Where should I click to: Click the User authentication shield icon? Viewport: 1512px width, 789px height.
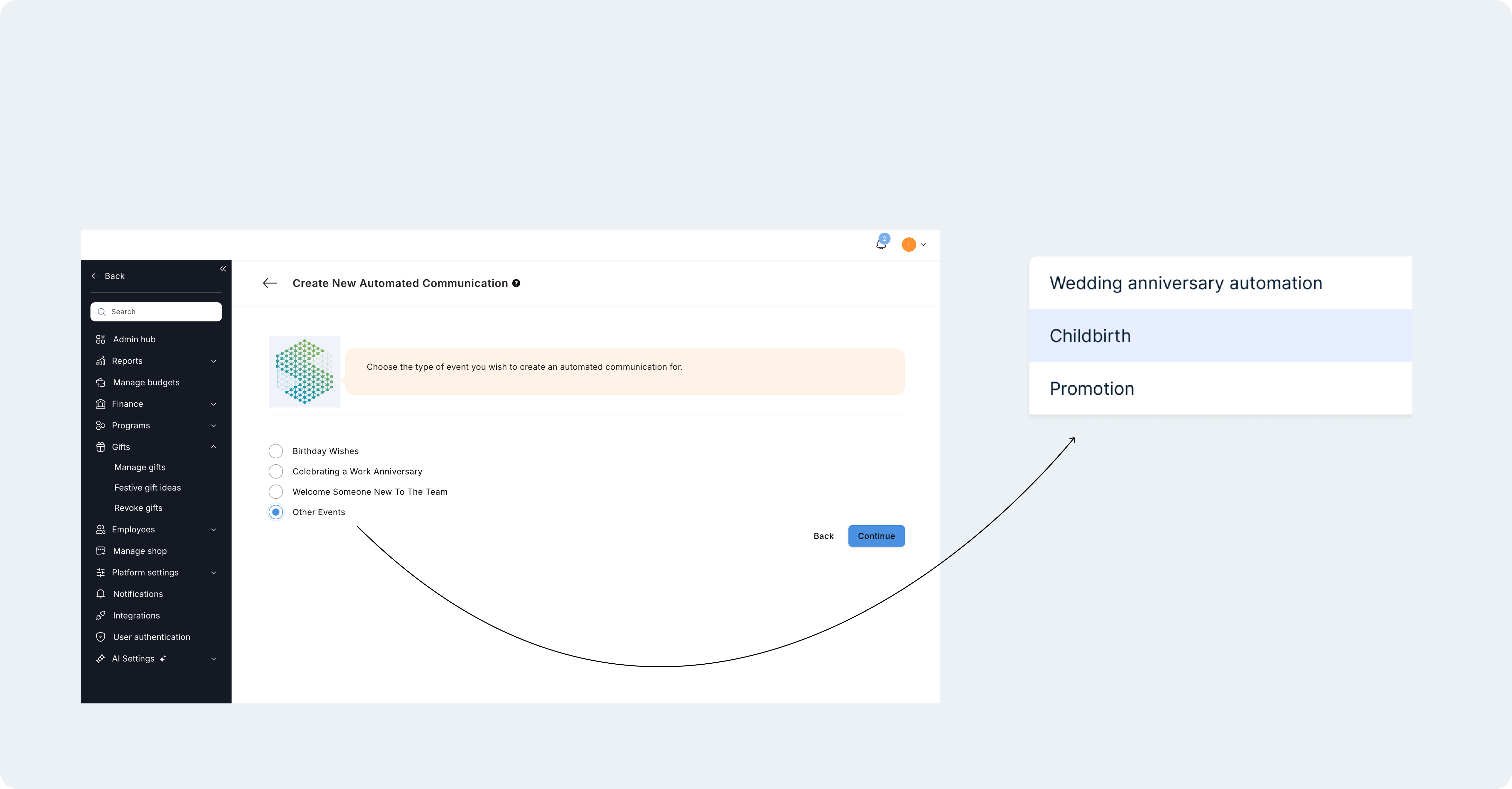tap(100, 637)
